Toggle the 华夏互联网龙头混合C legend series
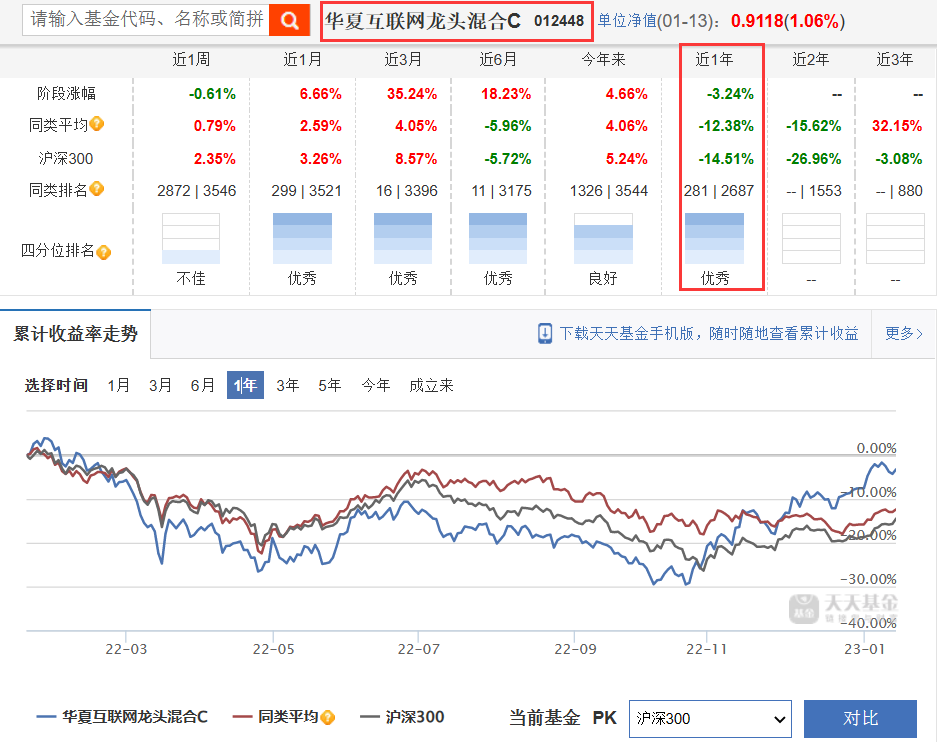This screenshot has width=937, height=742. [x=123, y=717]
